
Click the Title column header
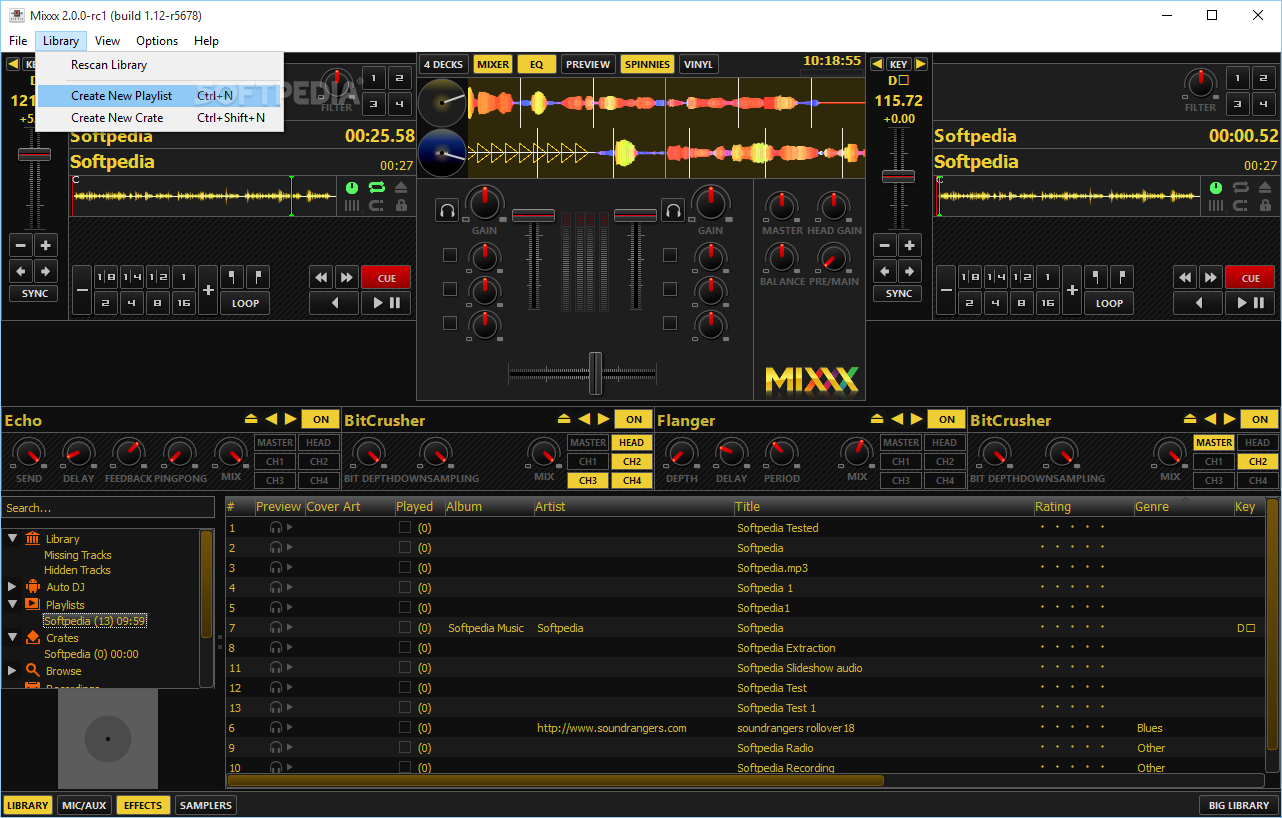click(883, 507)
